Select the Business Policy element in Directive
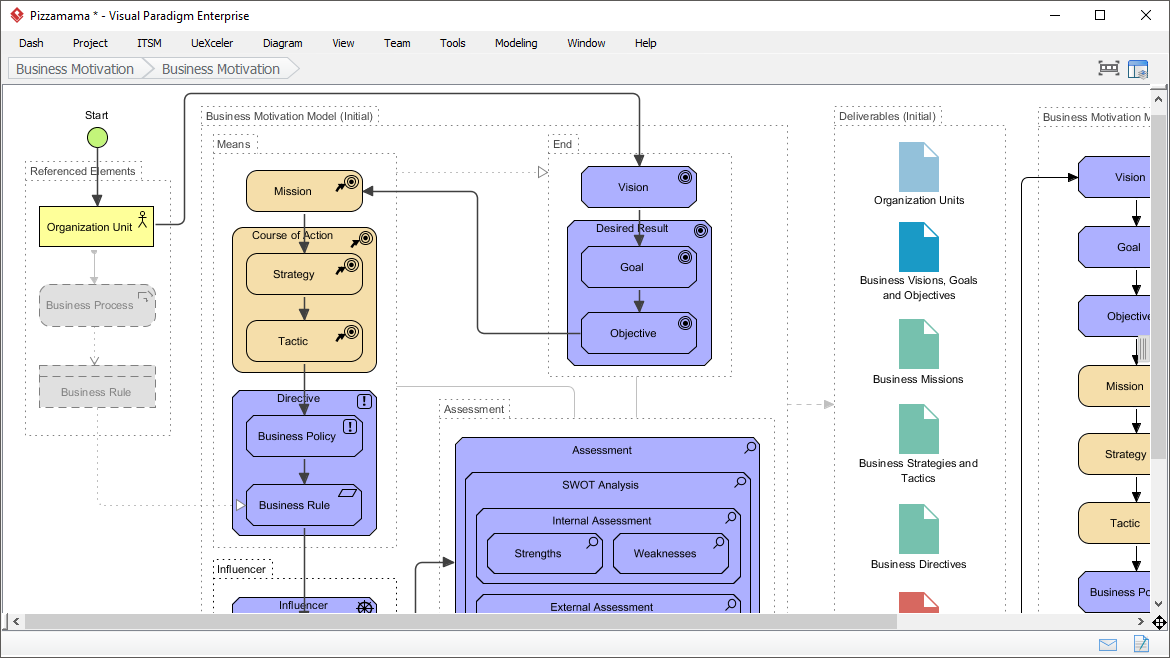Screen dimensions: 1170x658 point(297,436)
